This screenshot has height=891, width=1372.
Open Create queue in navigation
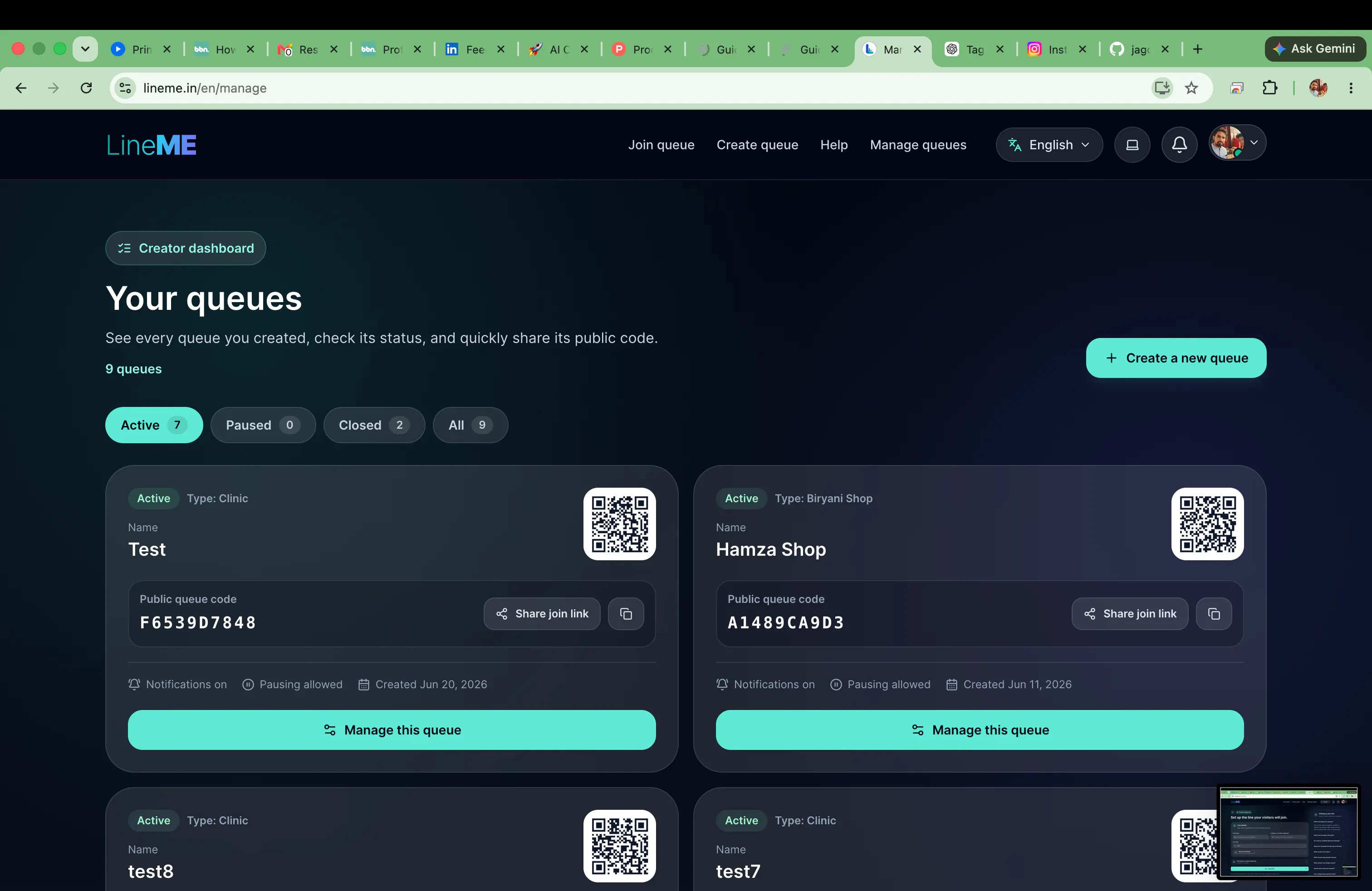[x=757, y=145]
